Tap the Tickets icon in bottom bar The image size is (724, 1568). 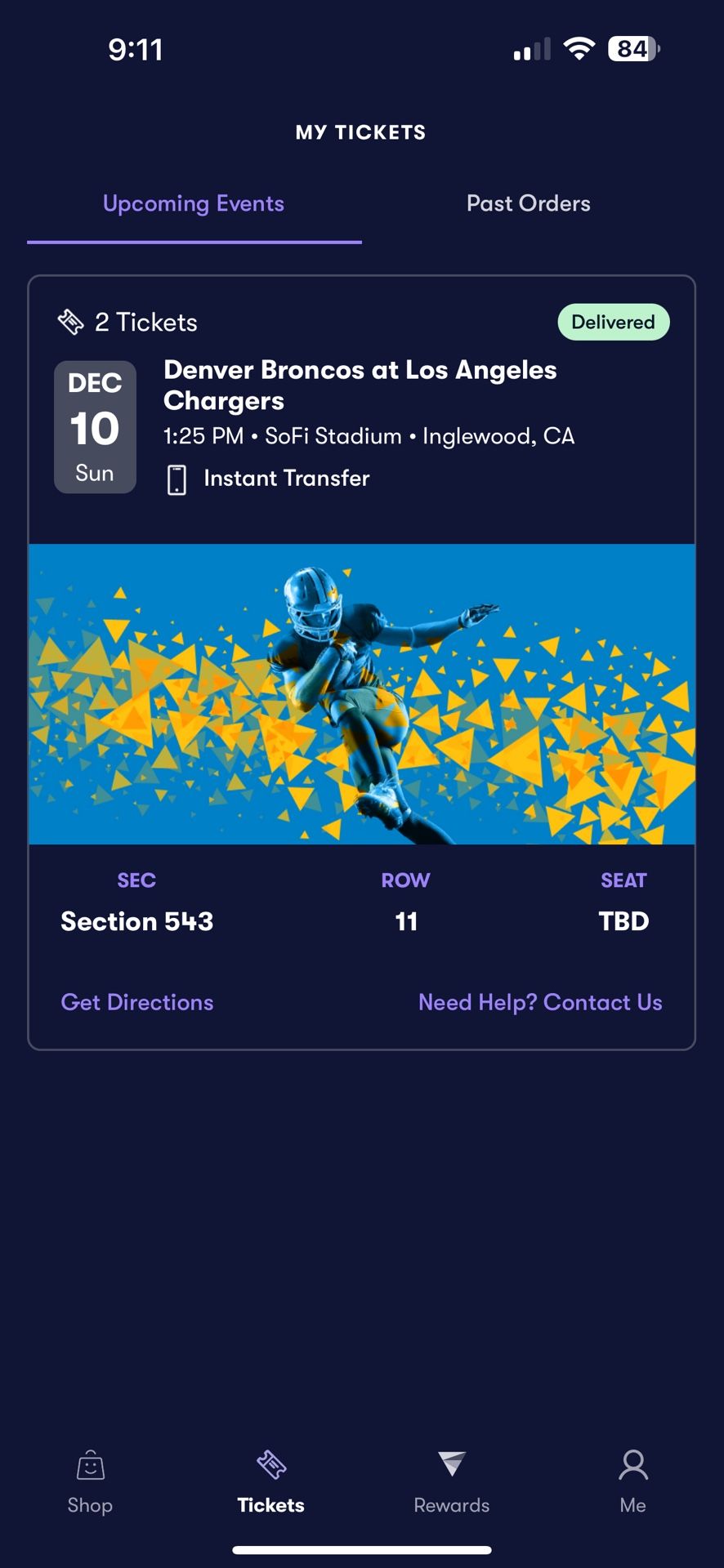point(270,1466)
